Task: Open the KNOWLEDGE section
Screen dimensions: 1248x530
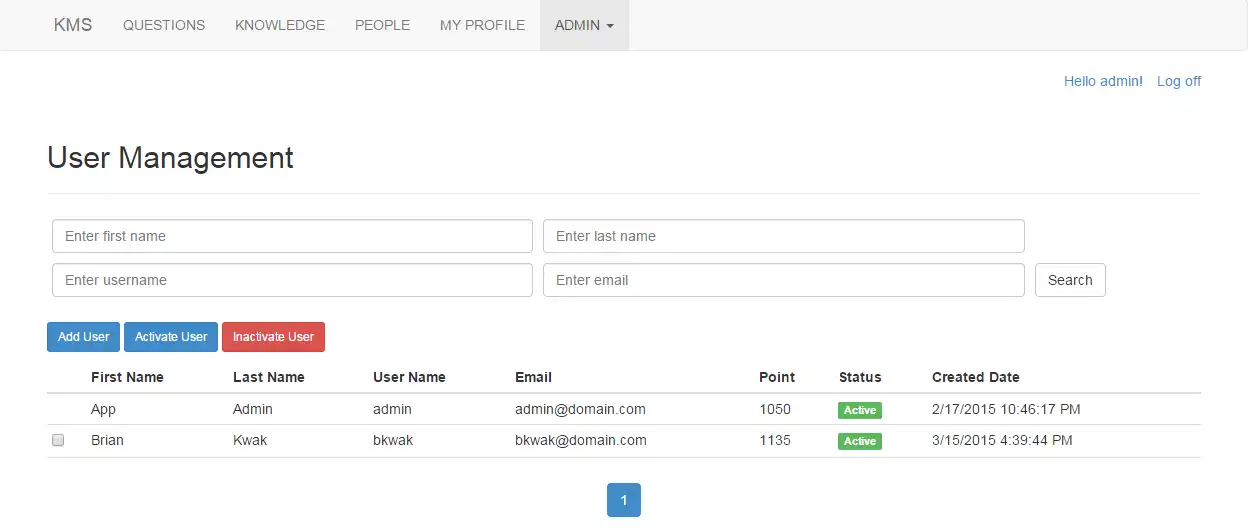Action: tap(280, 25)
